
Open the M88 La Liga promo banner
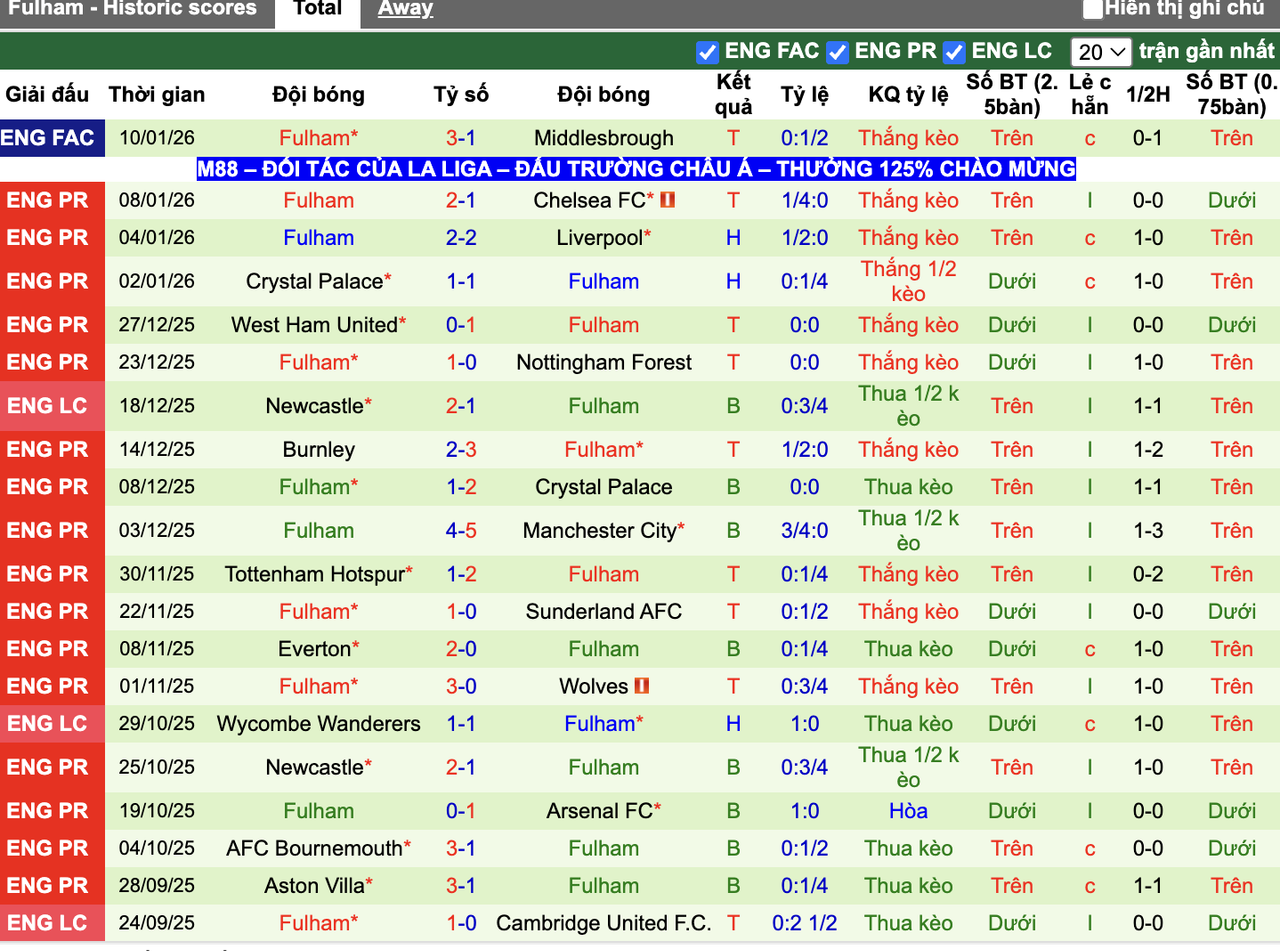tap(636, 169)
